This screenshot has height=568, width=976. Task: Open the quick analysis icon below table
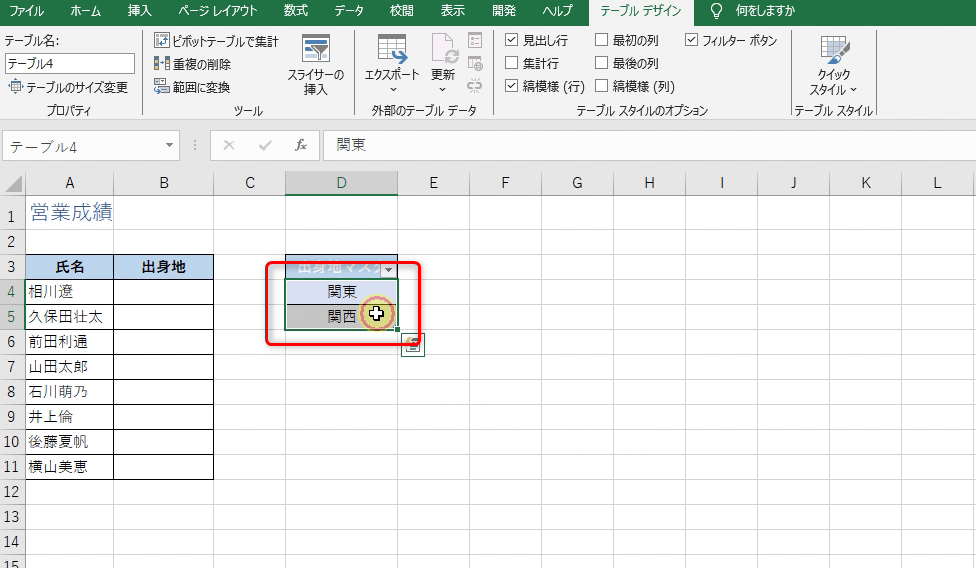tap(413, 345)
